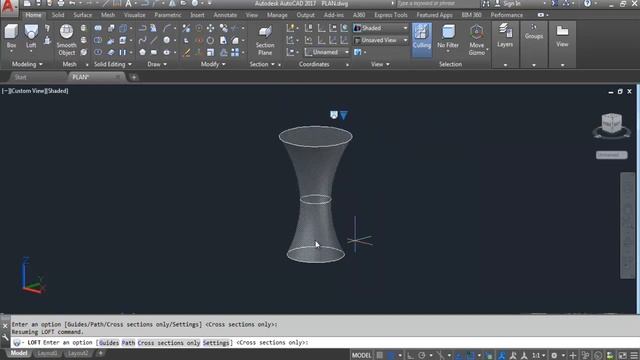Open the Unnamed UCS dropdown
640x360 pixels.
pos(327,52)
